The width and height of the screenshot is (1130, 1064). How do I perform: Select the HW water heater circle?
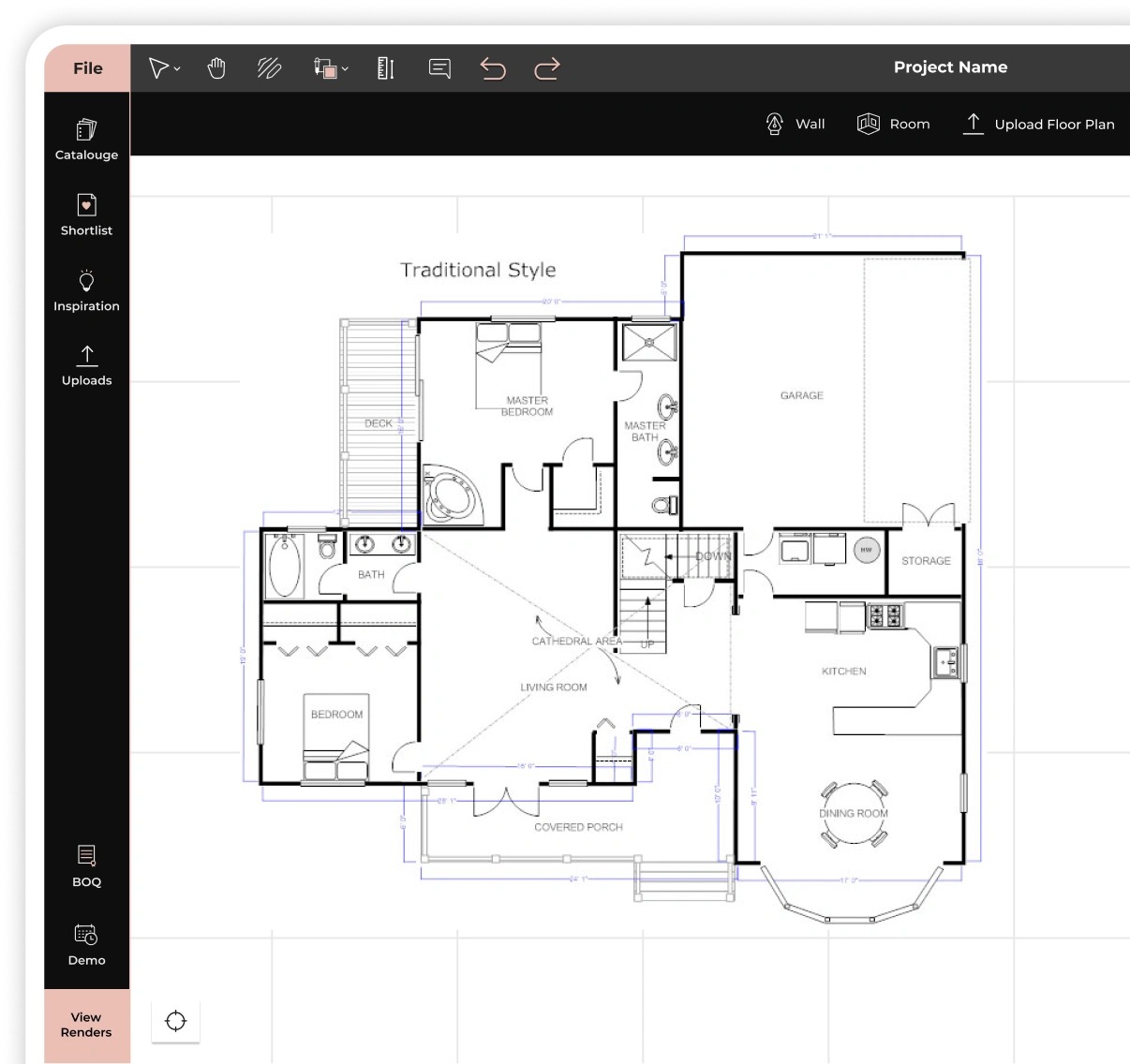(x=867, y=550)
